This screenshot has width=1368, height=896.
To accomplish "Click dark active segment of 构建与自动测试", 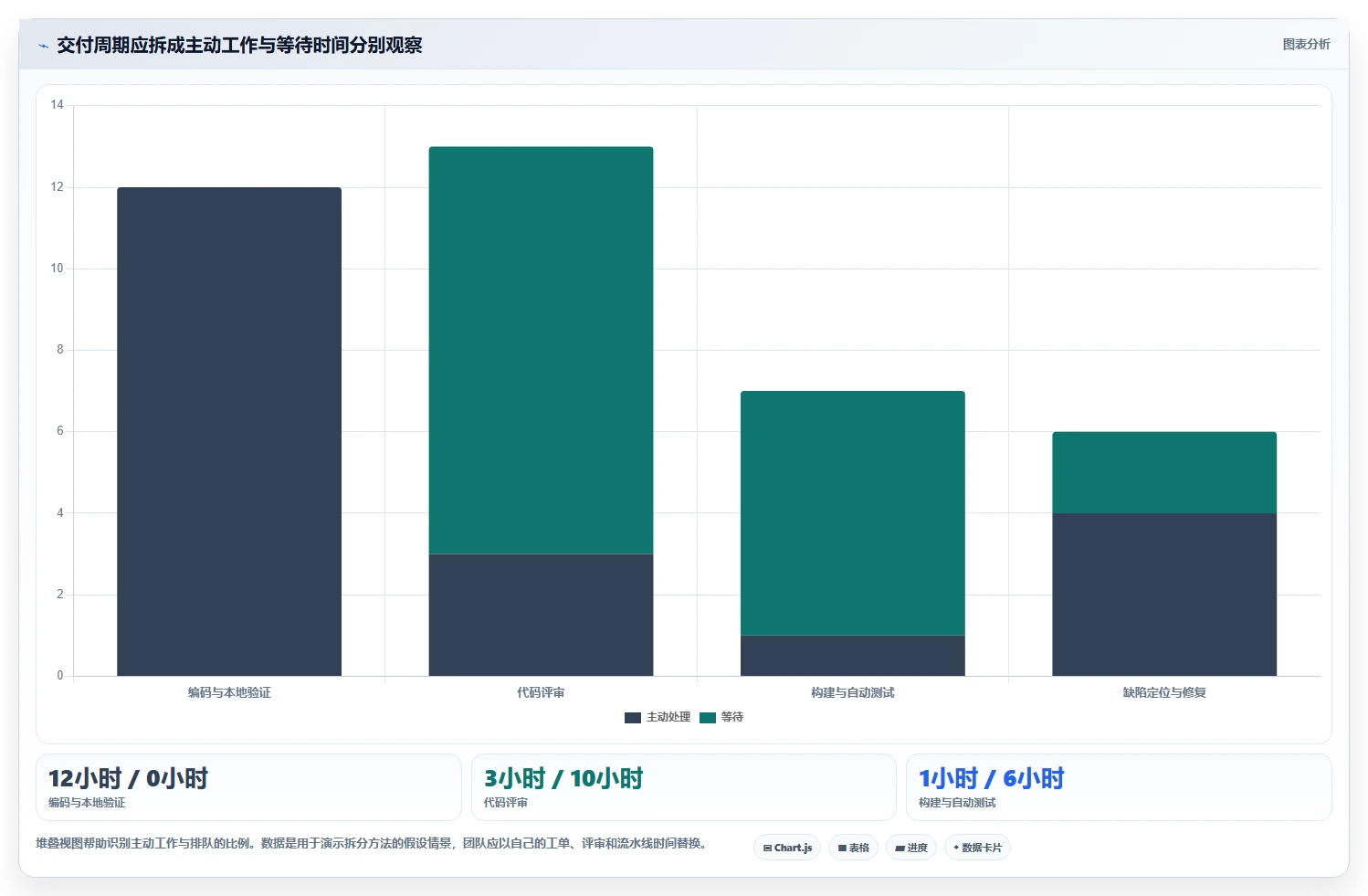I will tap(853, 656).
